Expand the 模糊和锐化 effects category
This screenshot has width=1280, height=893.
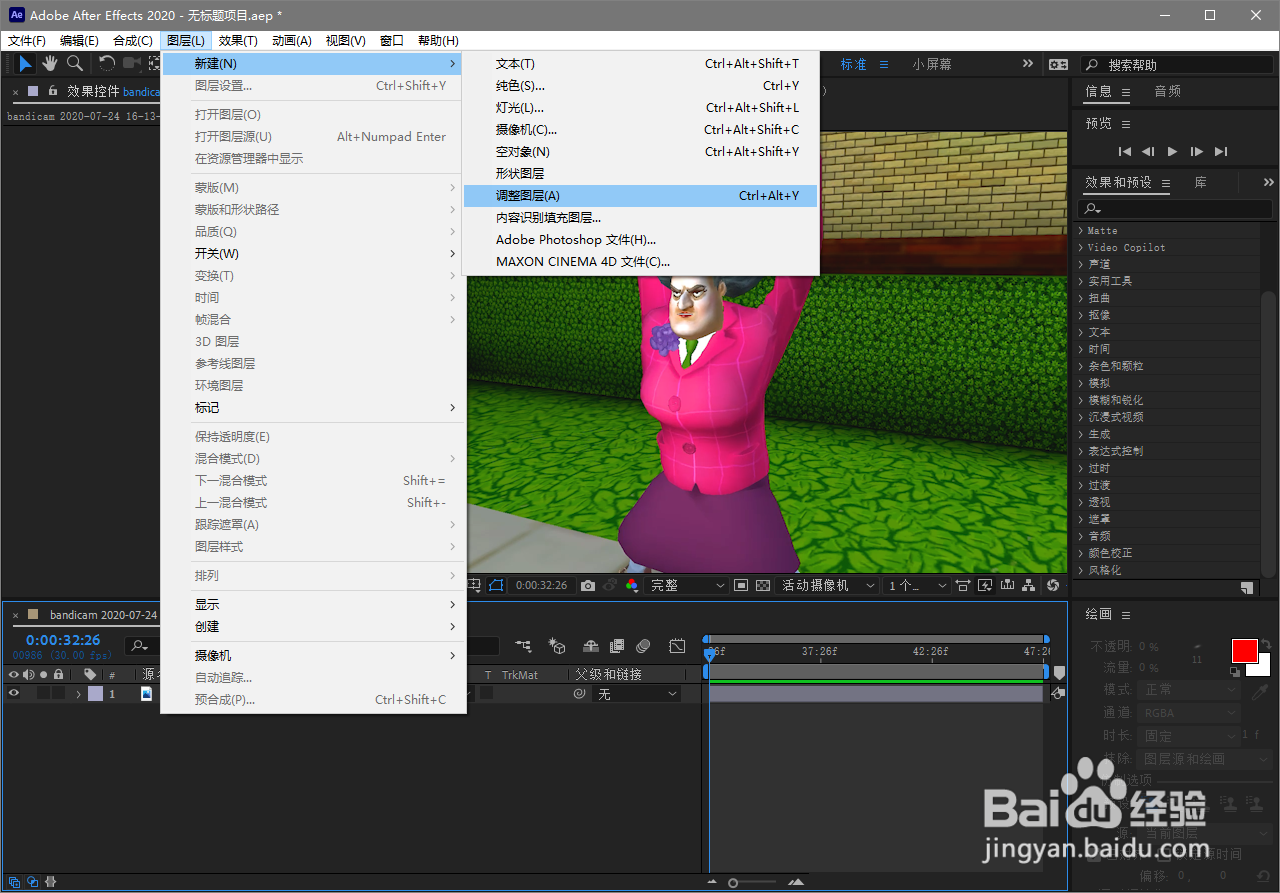tap(1081, 400)
